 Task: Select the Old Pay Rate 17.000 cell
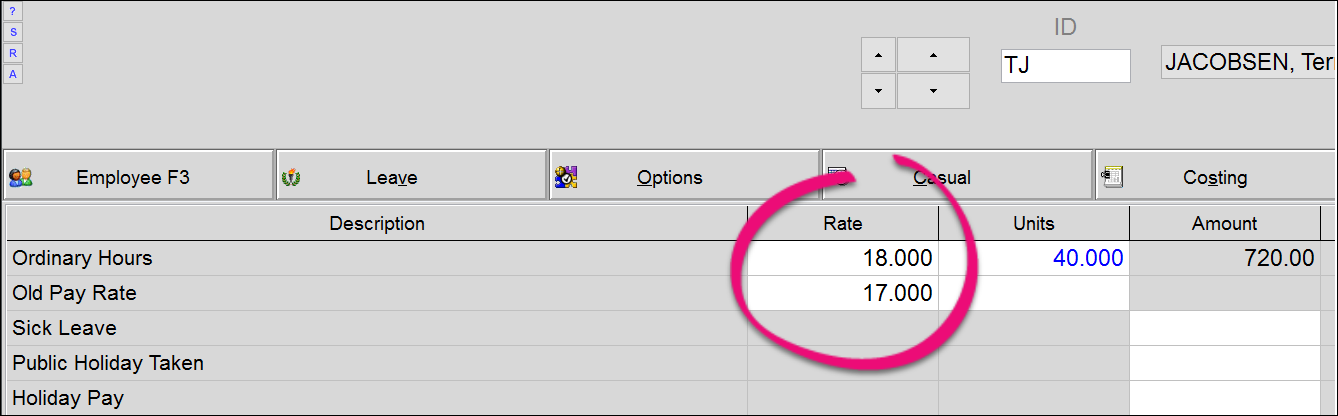pos(843,293)
